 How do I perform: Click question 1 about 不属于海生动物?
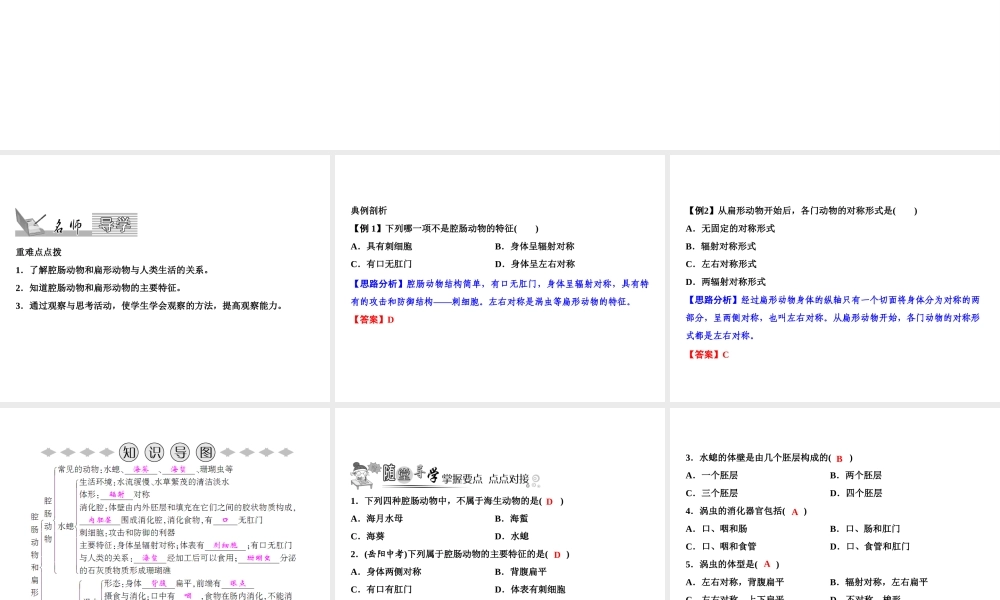click(x=457, y=501)
